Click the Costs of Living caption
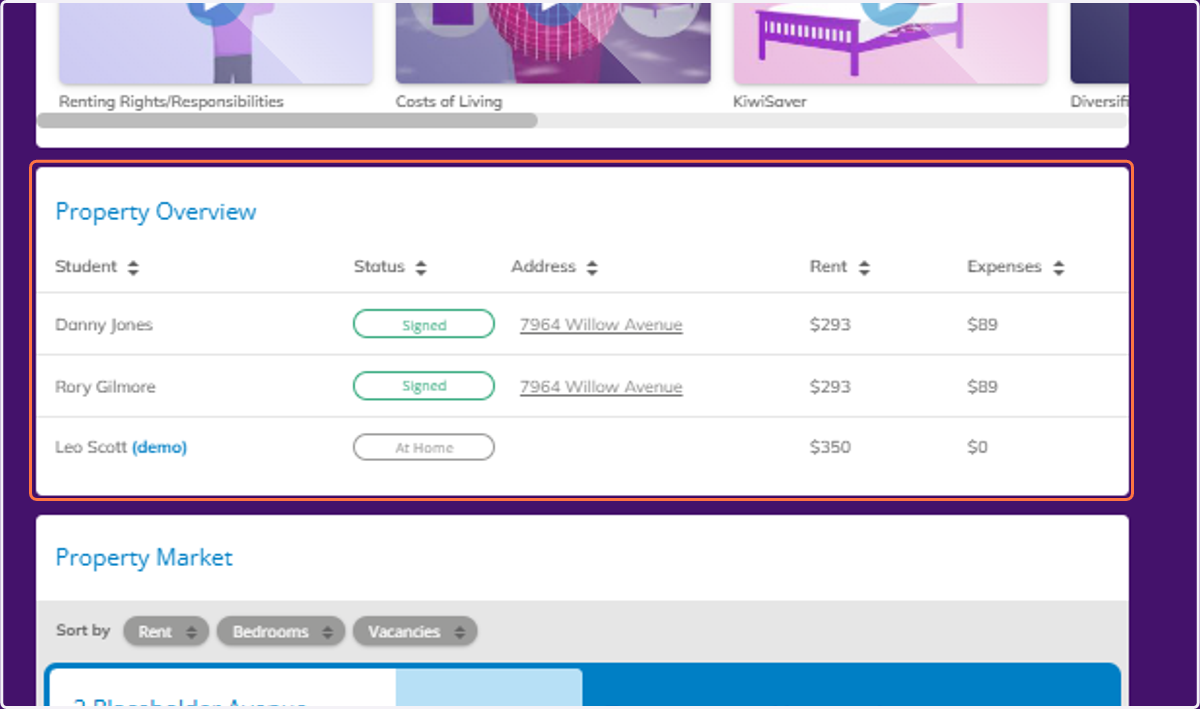This screenshot has height=709, width=1200. click(449, 101)
